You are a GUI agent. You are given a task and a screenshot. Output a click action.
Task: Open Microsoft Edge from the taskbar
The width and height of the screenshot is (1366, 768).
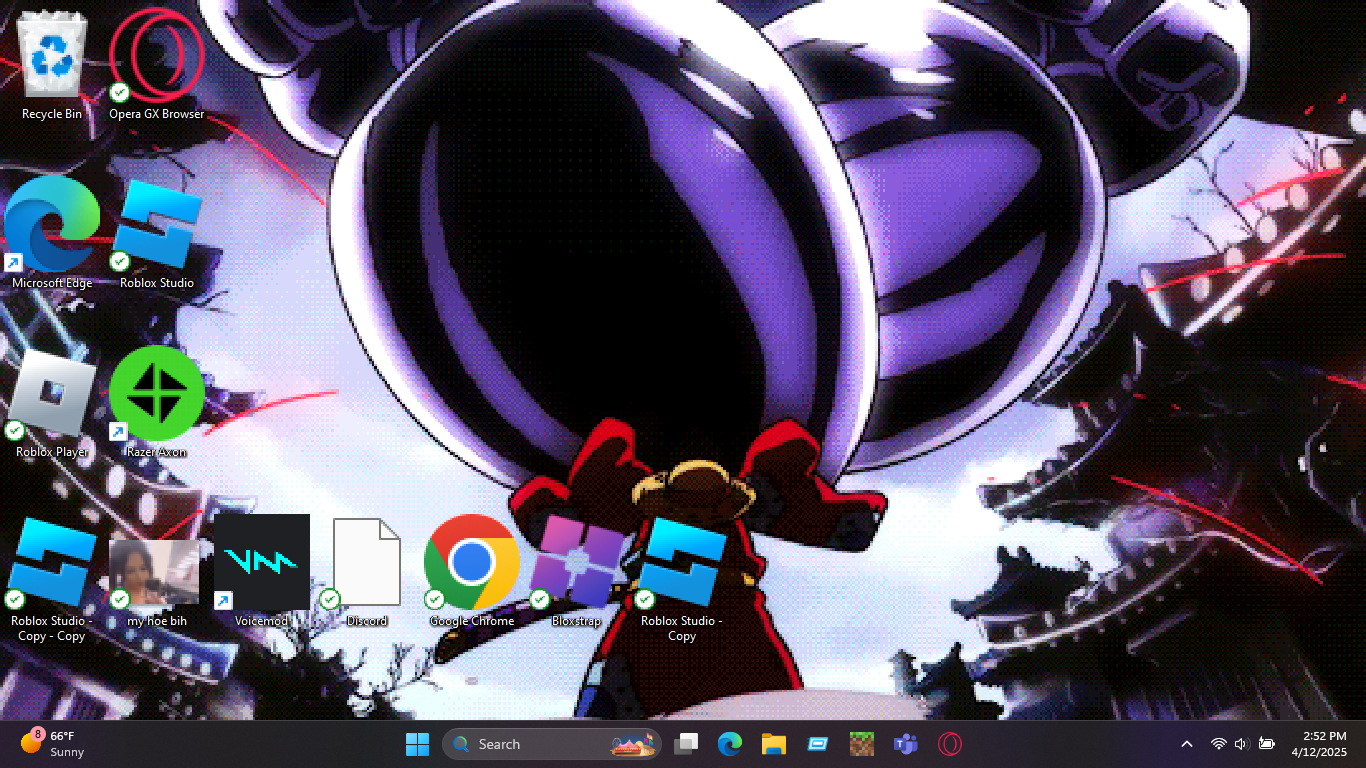(730, 744)
